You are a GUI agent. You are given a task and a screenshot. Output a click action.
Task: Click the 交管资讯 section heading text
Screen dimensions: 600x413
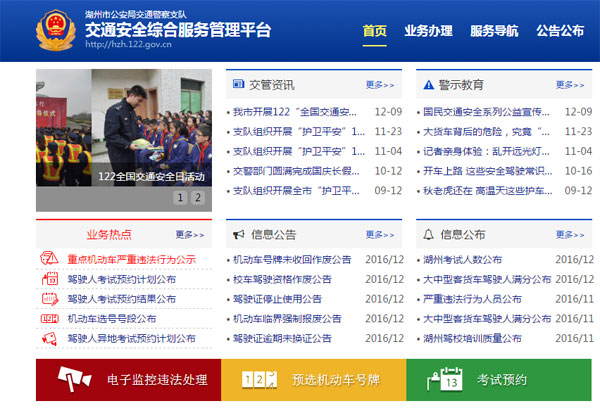click(x=272, y=85)
